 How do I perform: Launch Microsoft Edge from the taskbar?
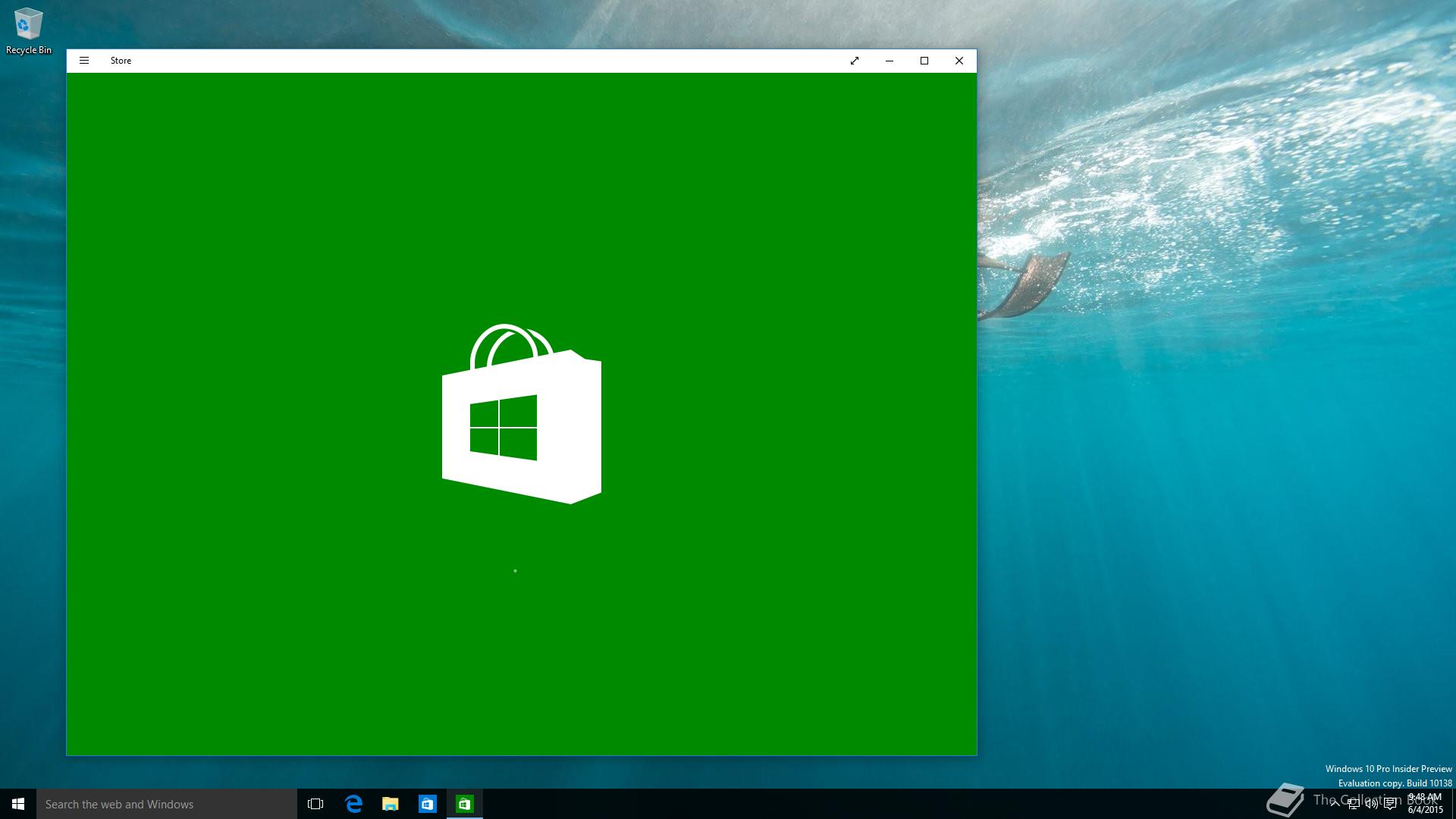click(x=353, y=804)
